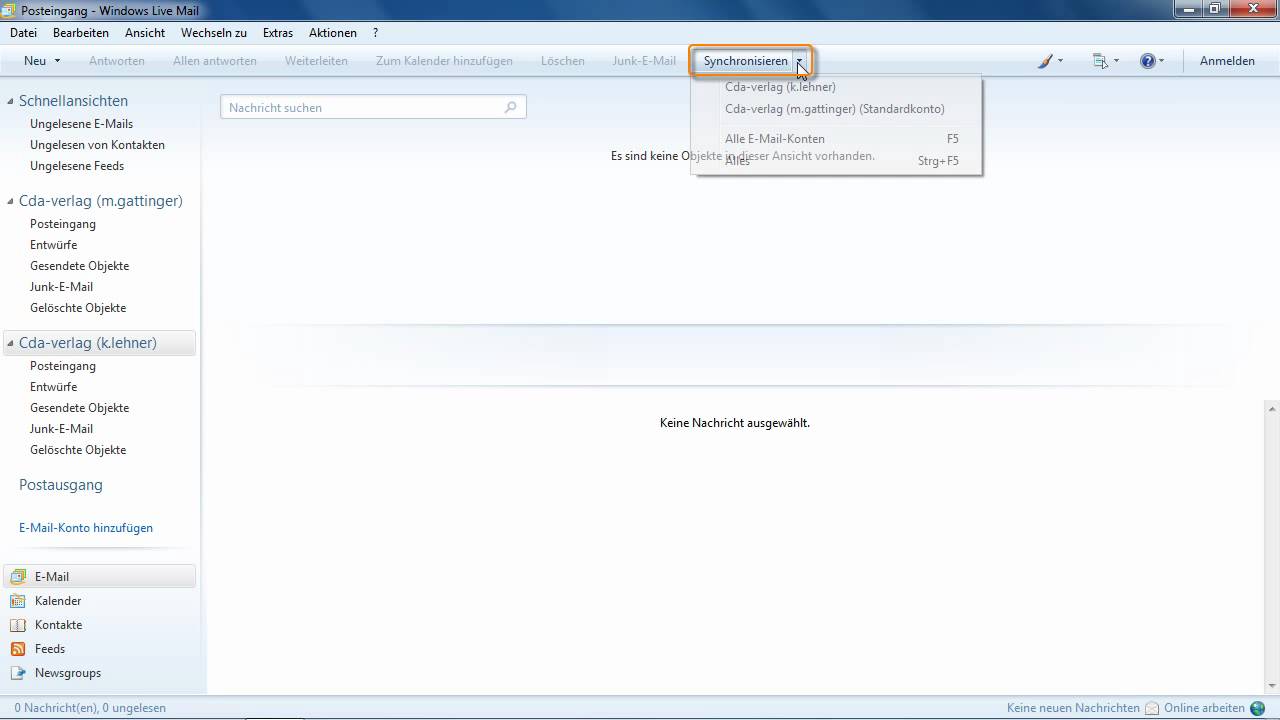Open the dropdown arrow beside the menus icon

(1116, 61)
